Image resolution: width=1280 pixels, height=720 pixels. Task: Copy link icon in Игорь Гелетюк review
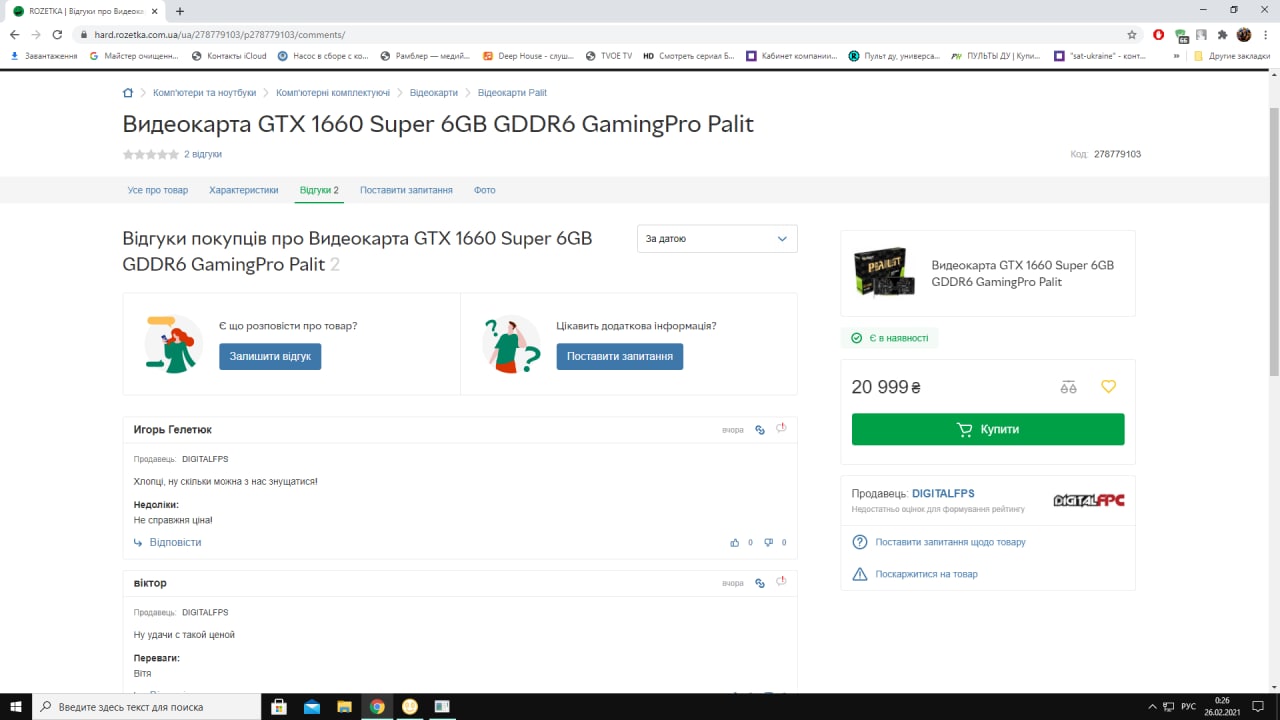760,430
